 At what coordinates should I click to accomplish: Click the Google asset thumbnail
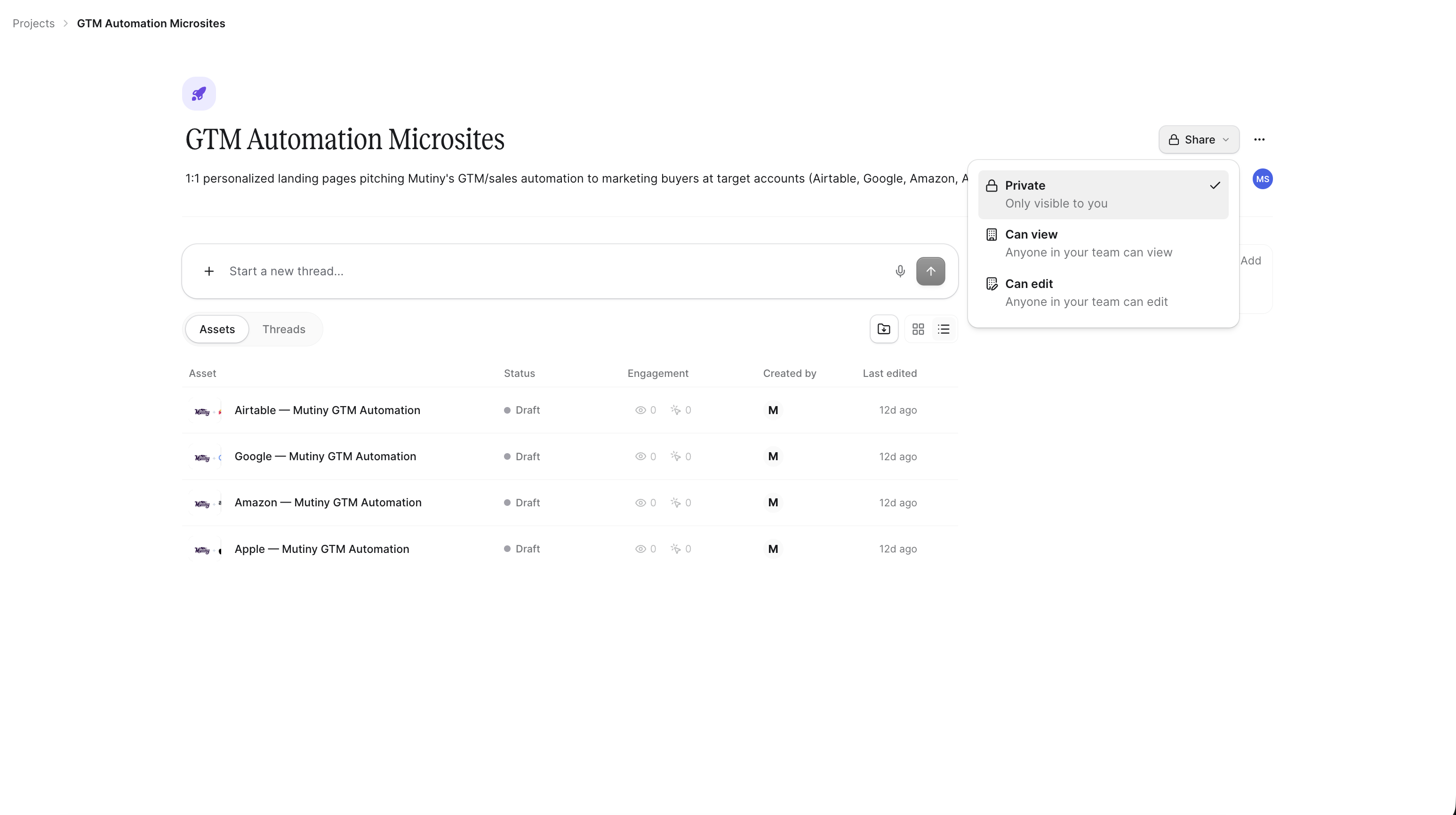(x=205, y=456)
